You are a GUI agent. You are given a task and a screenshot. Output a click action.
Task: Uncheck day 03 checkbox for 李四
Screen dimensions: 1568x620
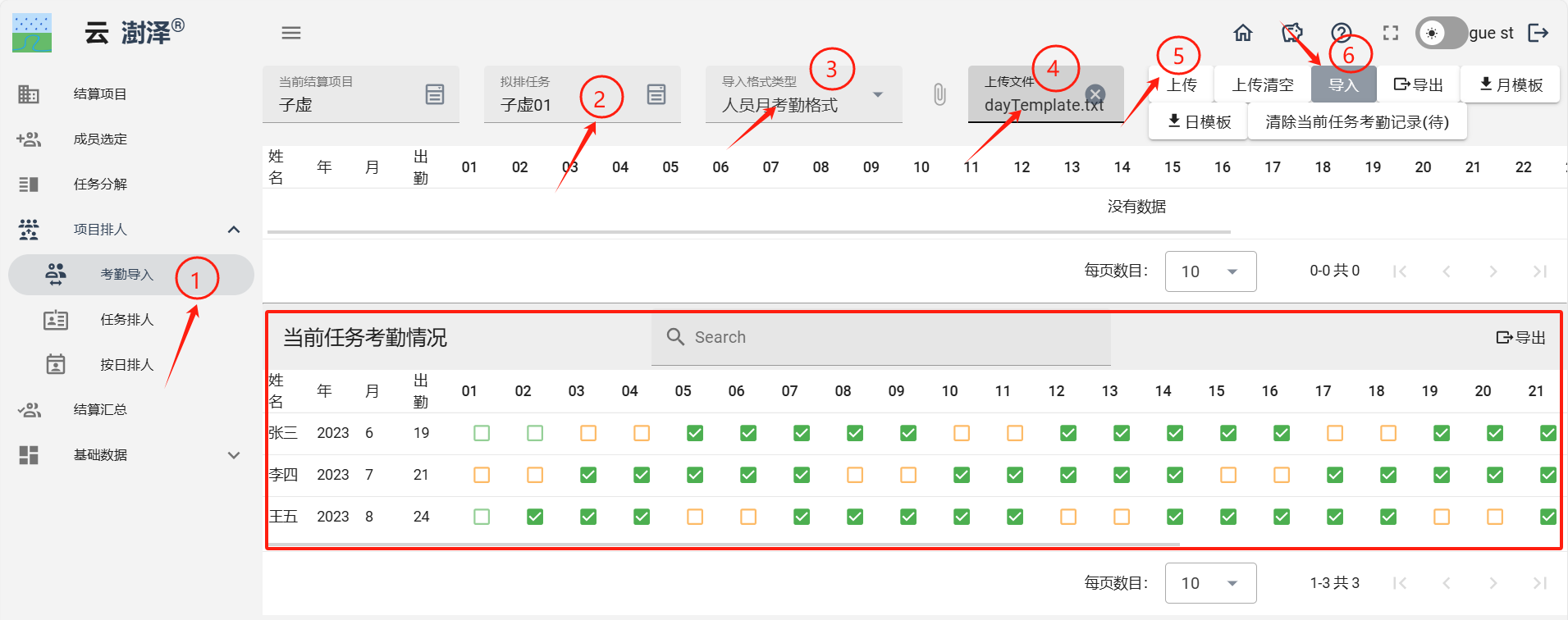pyautogui.click(x=588, y=475)
